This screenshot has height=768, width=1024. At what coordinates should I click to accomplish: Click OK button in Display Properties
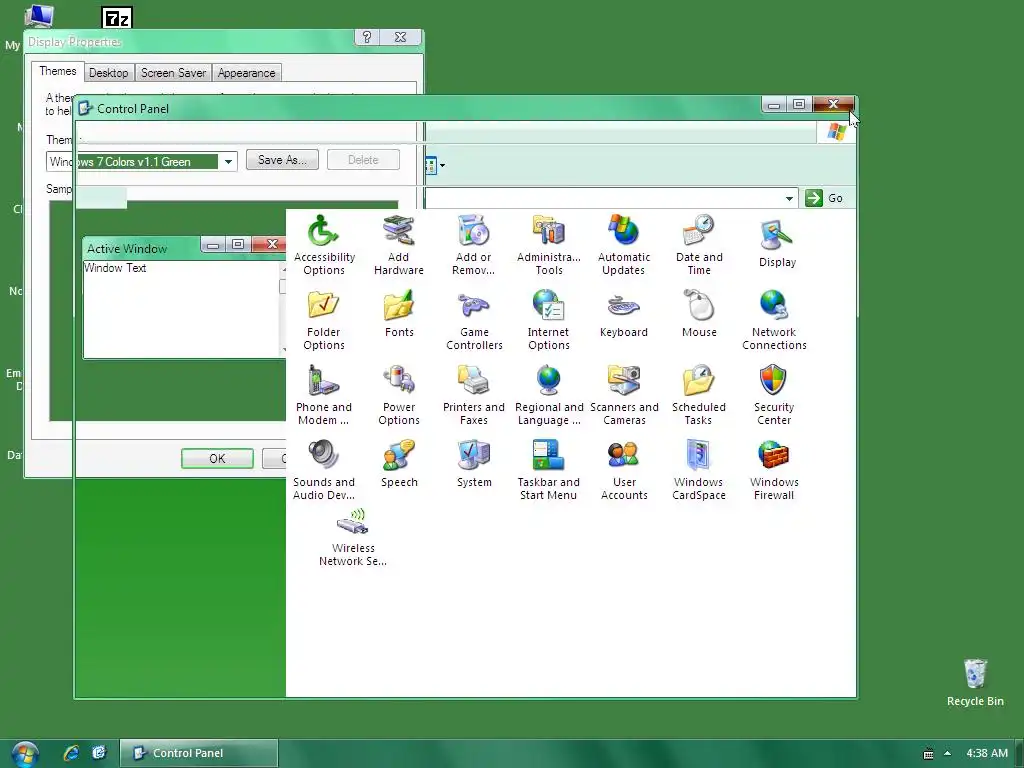(x=217, y=458)
